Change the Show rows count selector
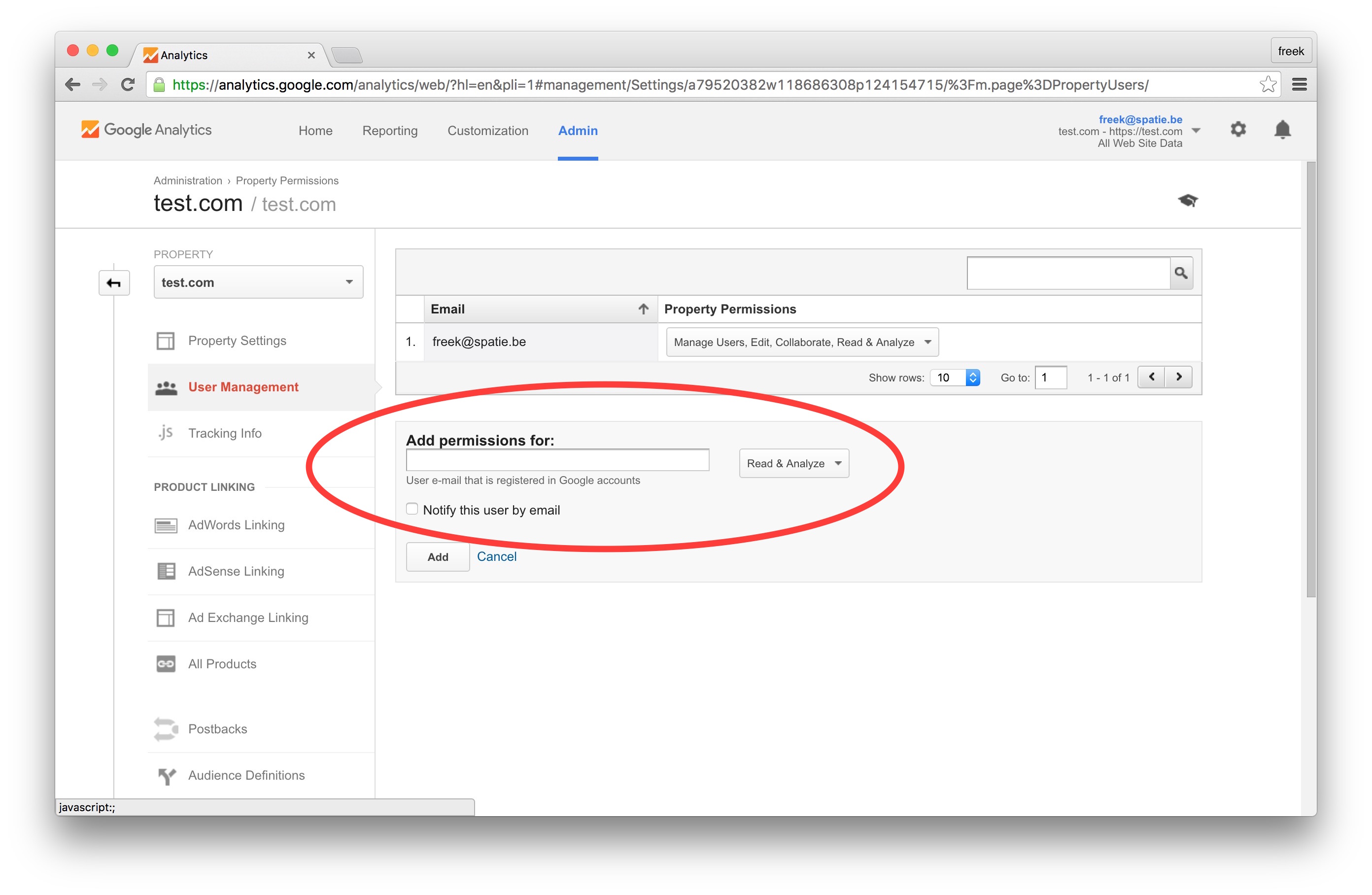Image resolution: width=1372 pixels, height=895 pixels. pos(955,378)
